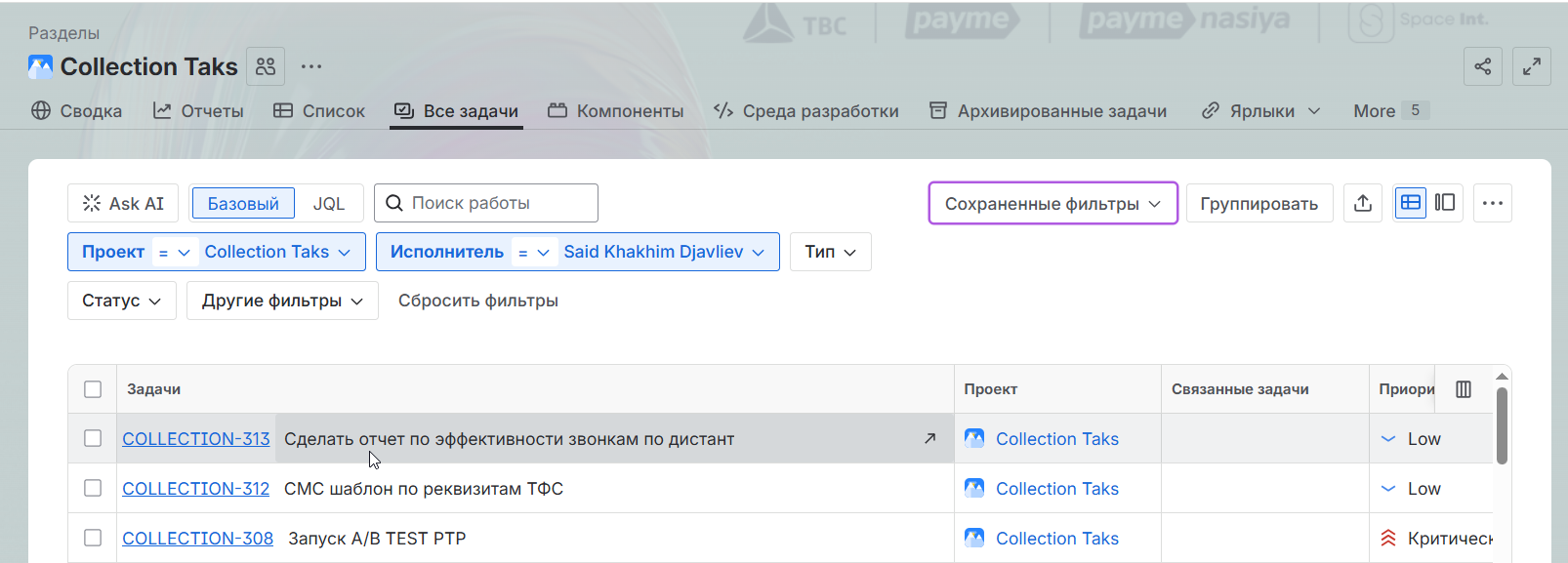Click the export upload icon
Viewport: 1568px width, 563px height.
coord(1363,203)
